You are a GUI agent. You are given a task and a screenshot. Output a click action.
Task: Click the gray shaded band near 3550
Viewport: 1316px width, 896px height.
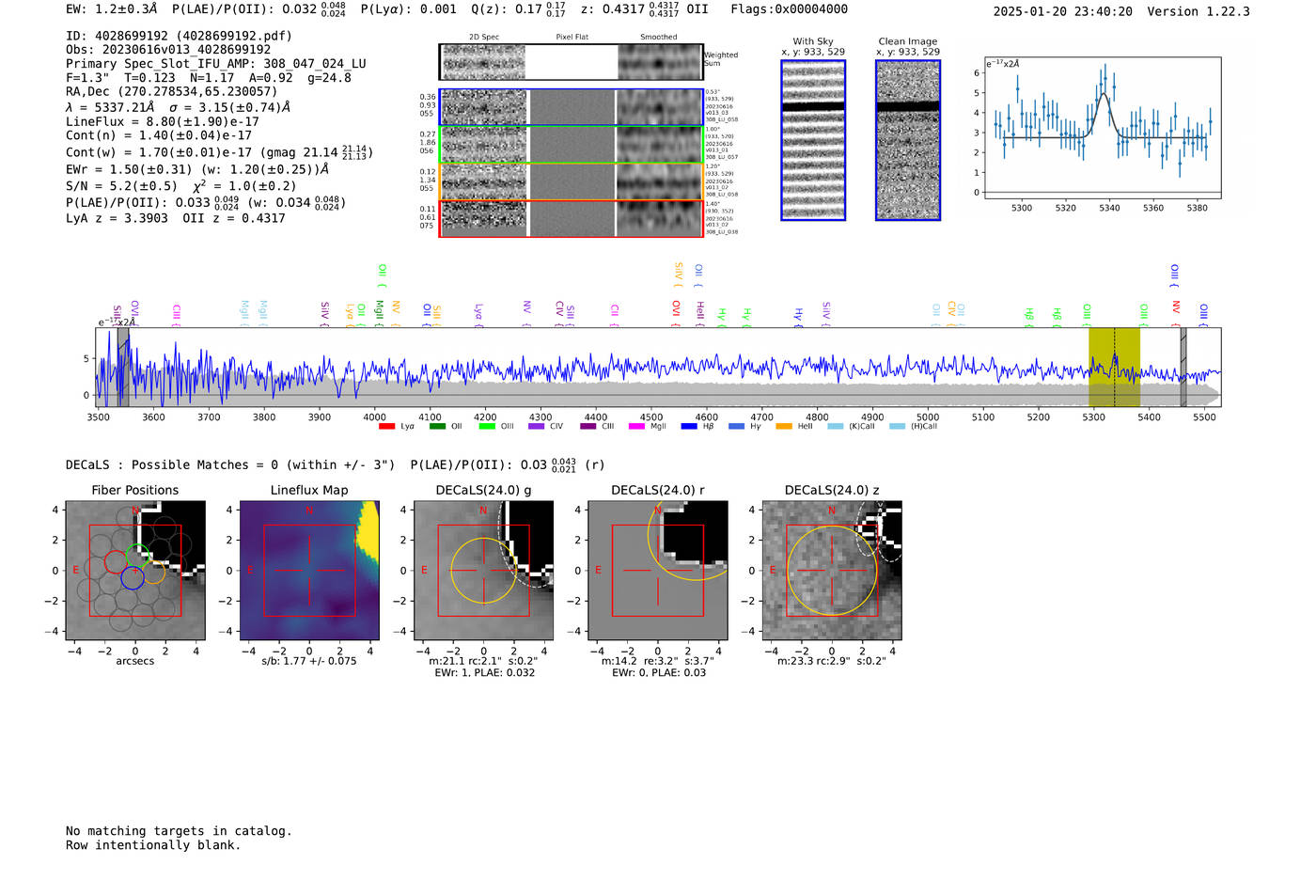pos(123,367)
